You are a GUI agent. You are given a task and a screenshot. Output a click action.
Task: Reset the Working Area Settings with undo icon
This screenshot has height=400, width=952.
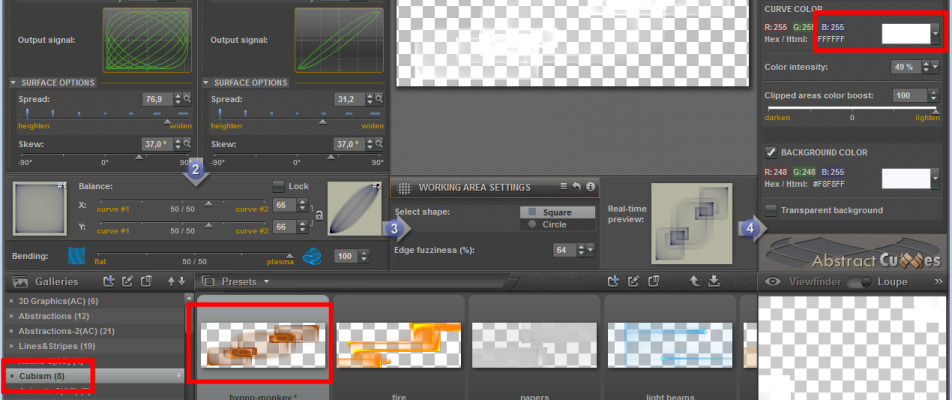click(577, 187)
